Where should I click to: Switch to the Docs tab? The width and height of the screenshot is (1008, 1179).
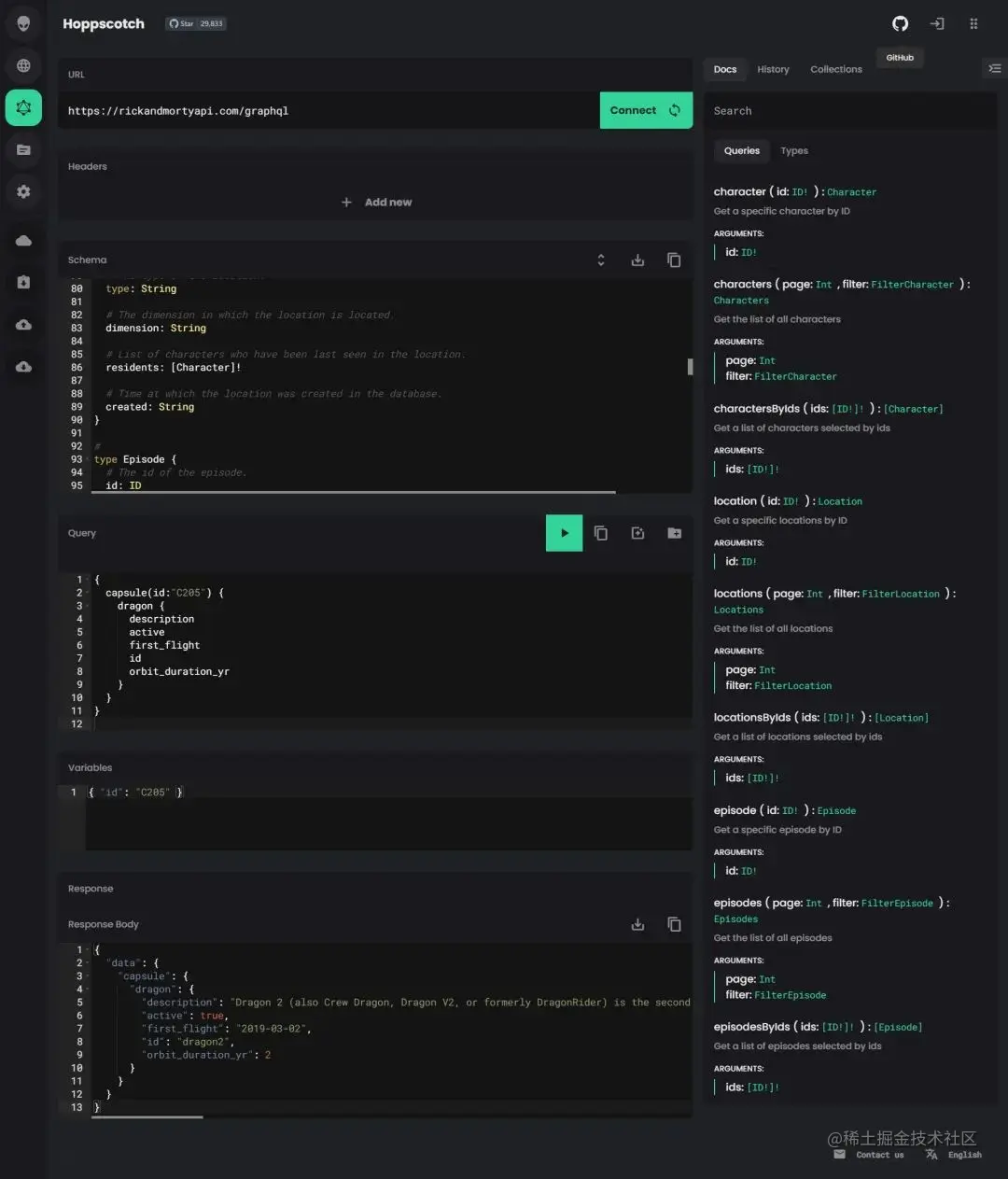pos(725,69)
